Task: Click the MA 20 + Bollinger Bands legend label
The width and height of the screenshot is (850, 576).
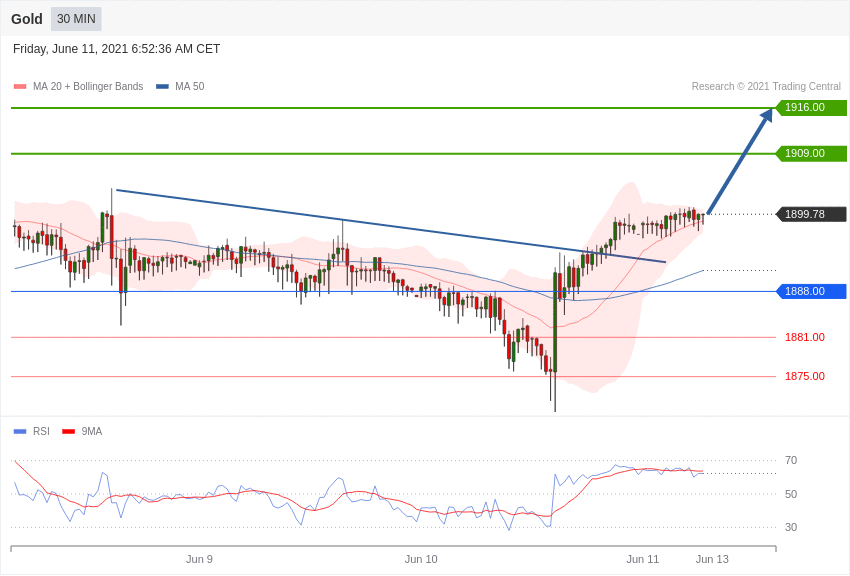Action: [x=88, y=86]
